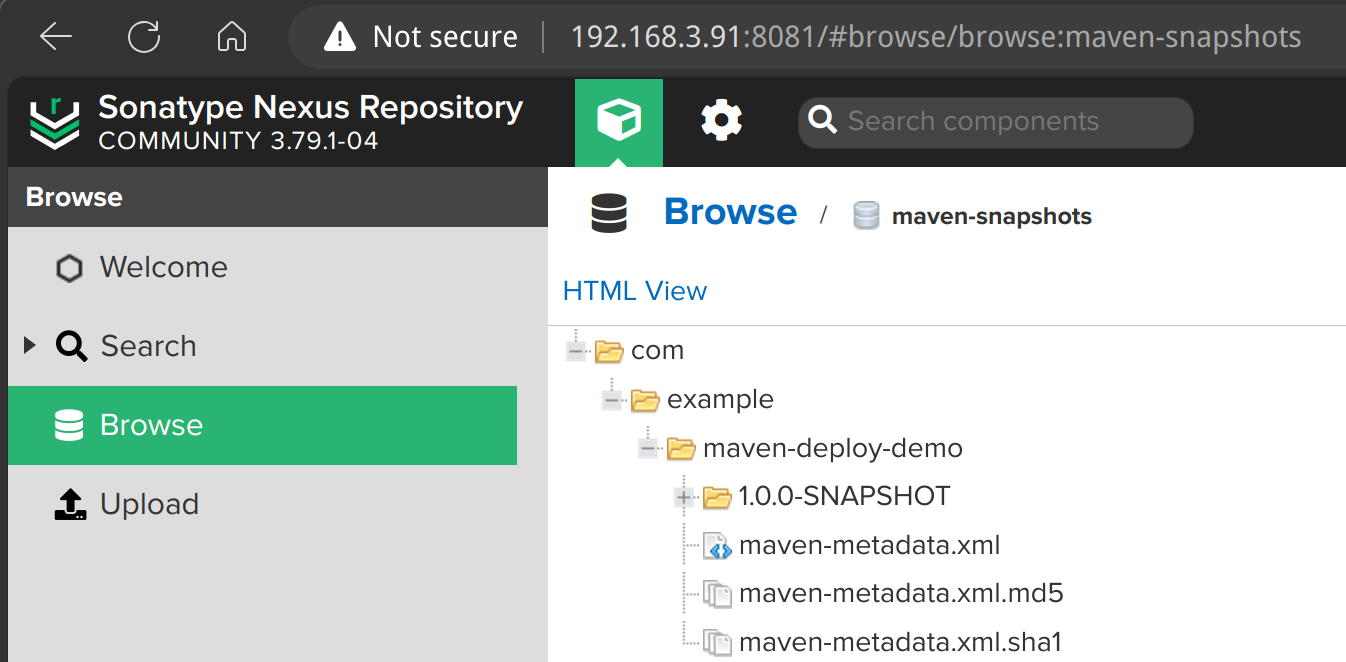Open the HTML View link
1346x662 pixels.
[x=635, y=291]
